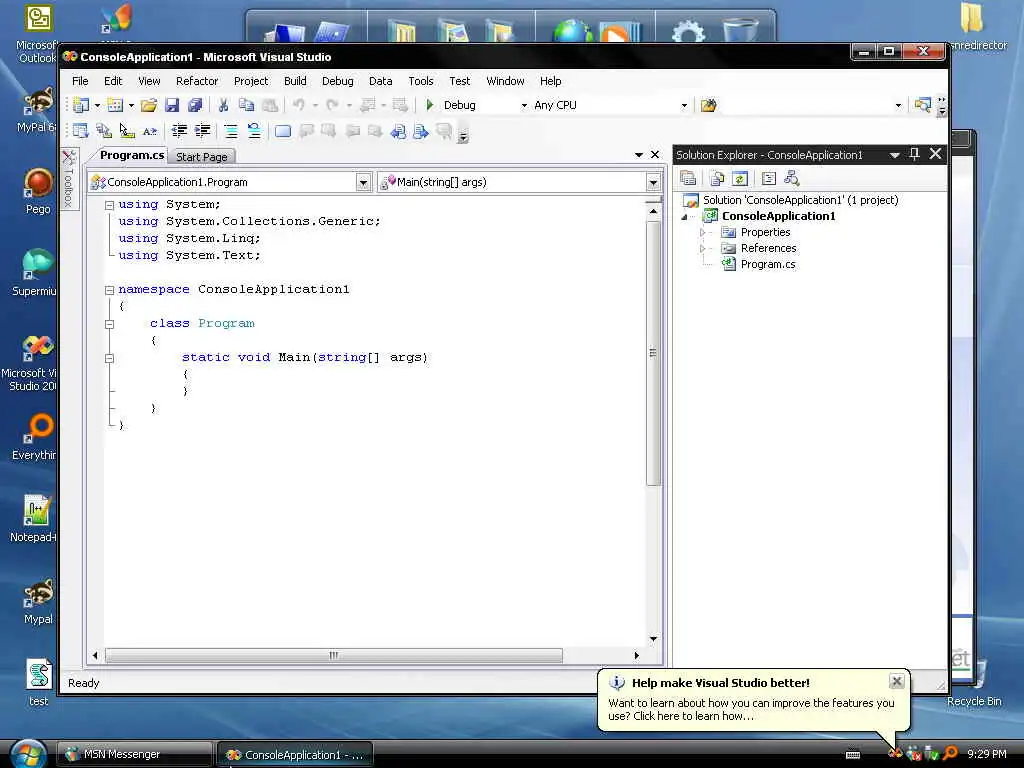Open the File menu

pyautogui.click(x=80, y=81)
